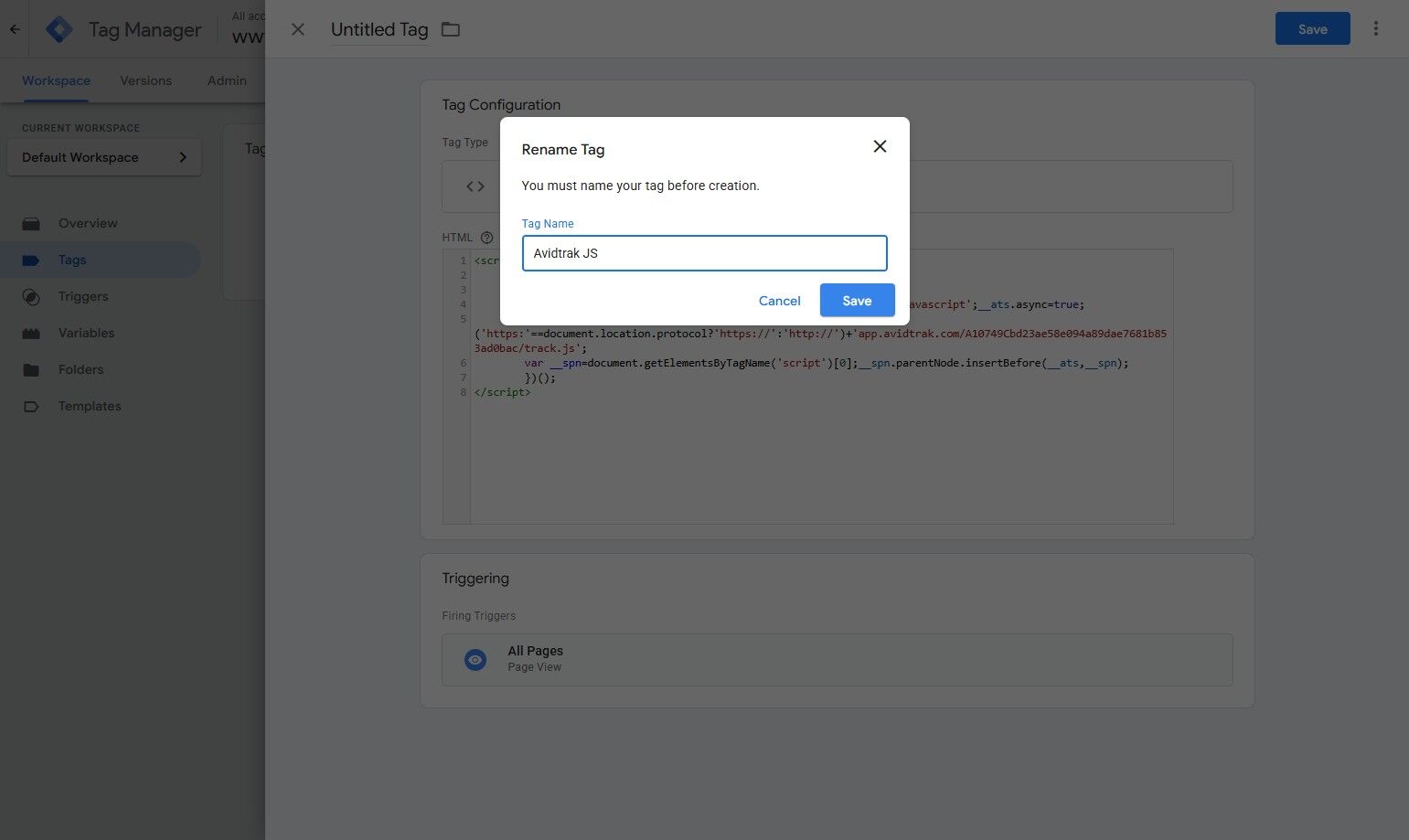The height and width of the screenshot is (840, 1409).
Task: Open the Admin tab
Action: pos(227,80)
